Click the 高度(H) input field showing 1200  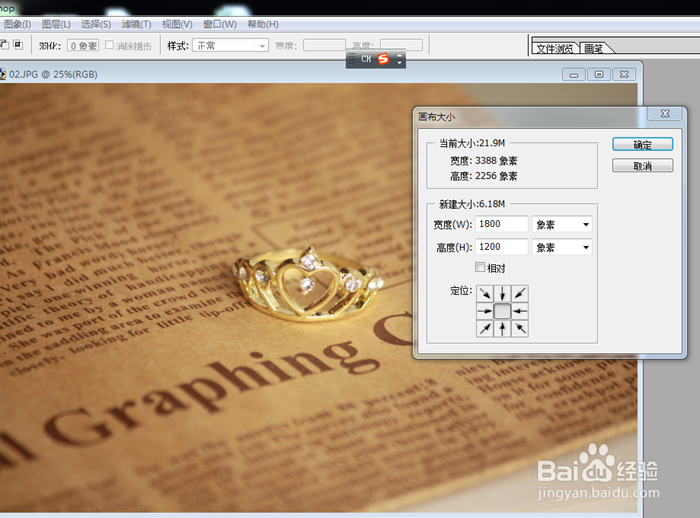pos(502,247)
